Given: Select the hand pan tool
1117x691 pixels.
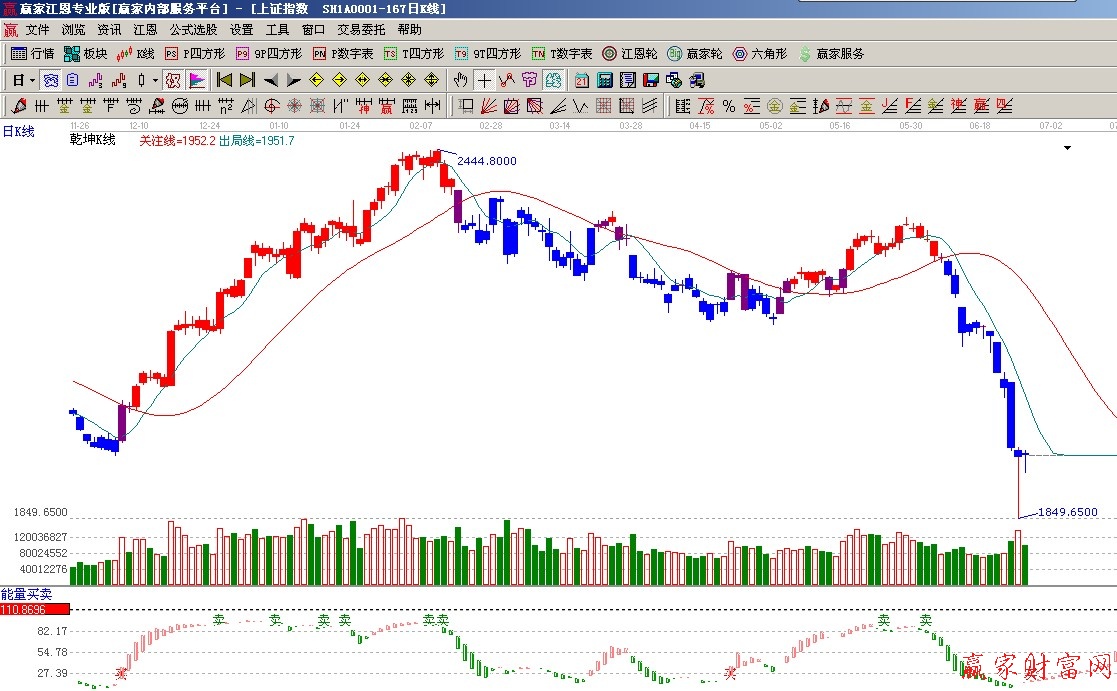Looking at the screenshot, I should 460,80.
